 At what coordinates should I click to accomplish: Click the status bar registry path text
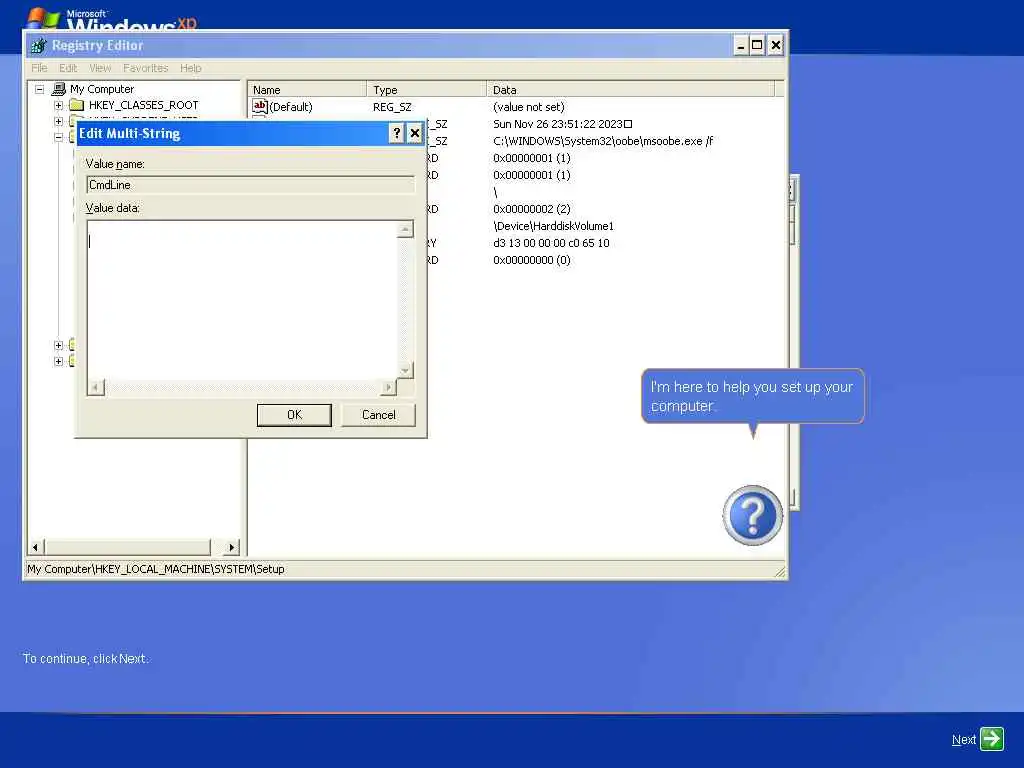[x=155, y=569]
